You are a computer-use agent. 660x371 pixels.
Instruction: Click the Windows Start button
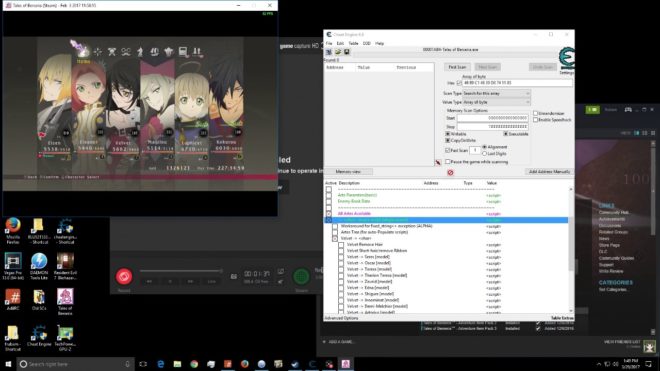pos(8,364)
